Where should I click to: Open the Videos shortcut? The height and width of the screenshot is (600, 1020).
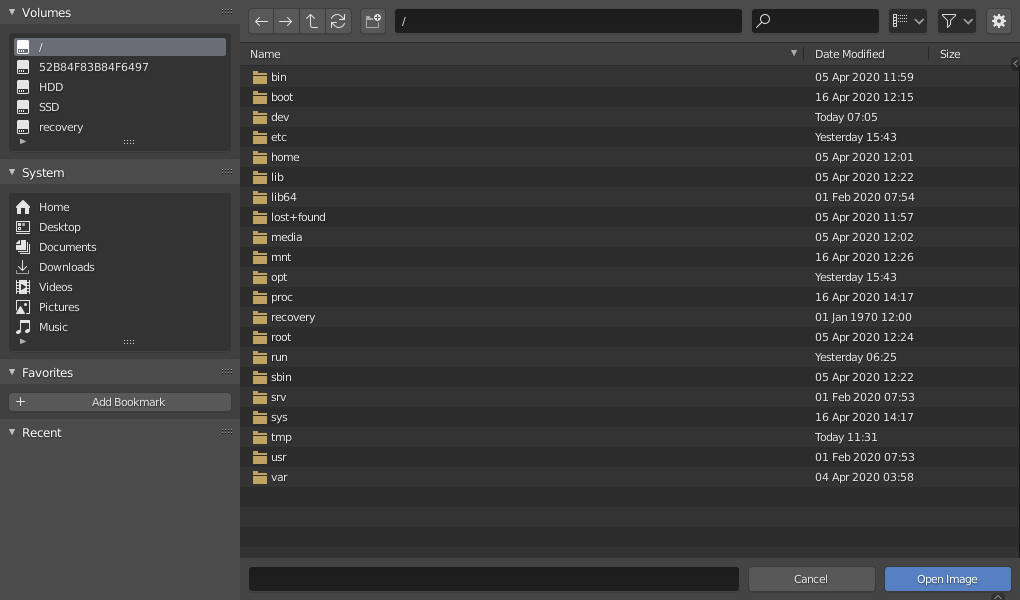[x=55, y=286]
